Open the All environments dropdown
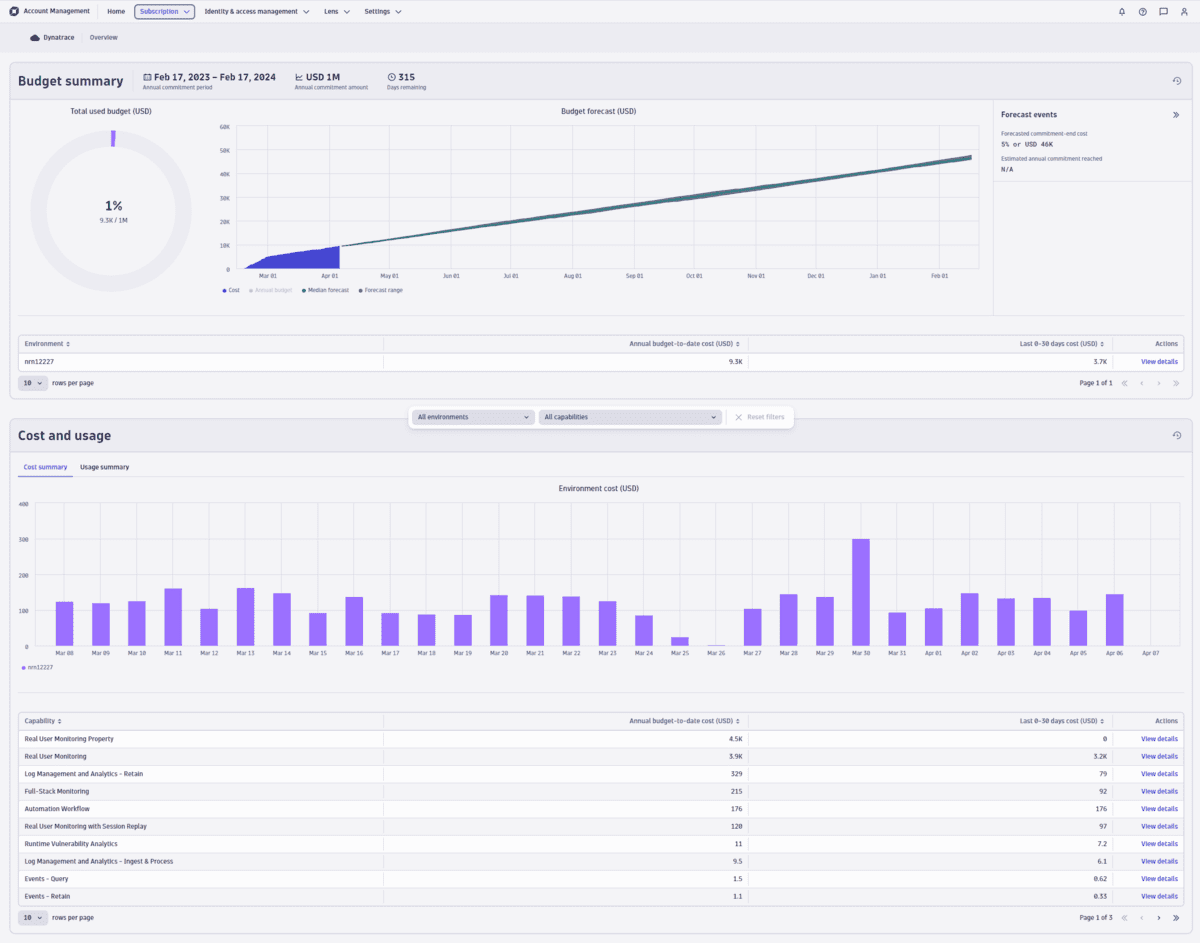The width and height of the screenshot is (1200, 943). (472, 417)
